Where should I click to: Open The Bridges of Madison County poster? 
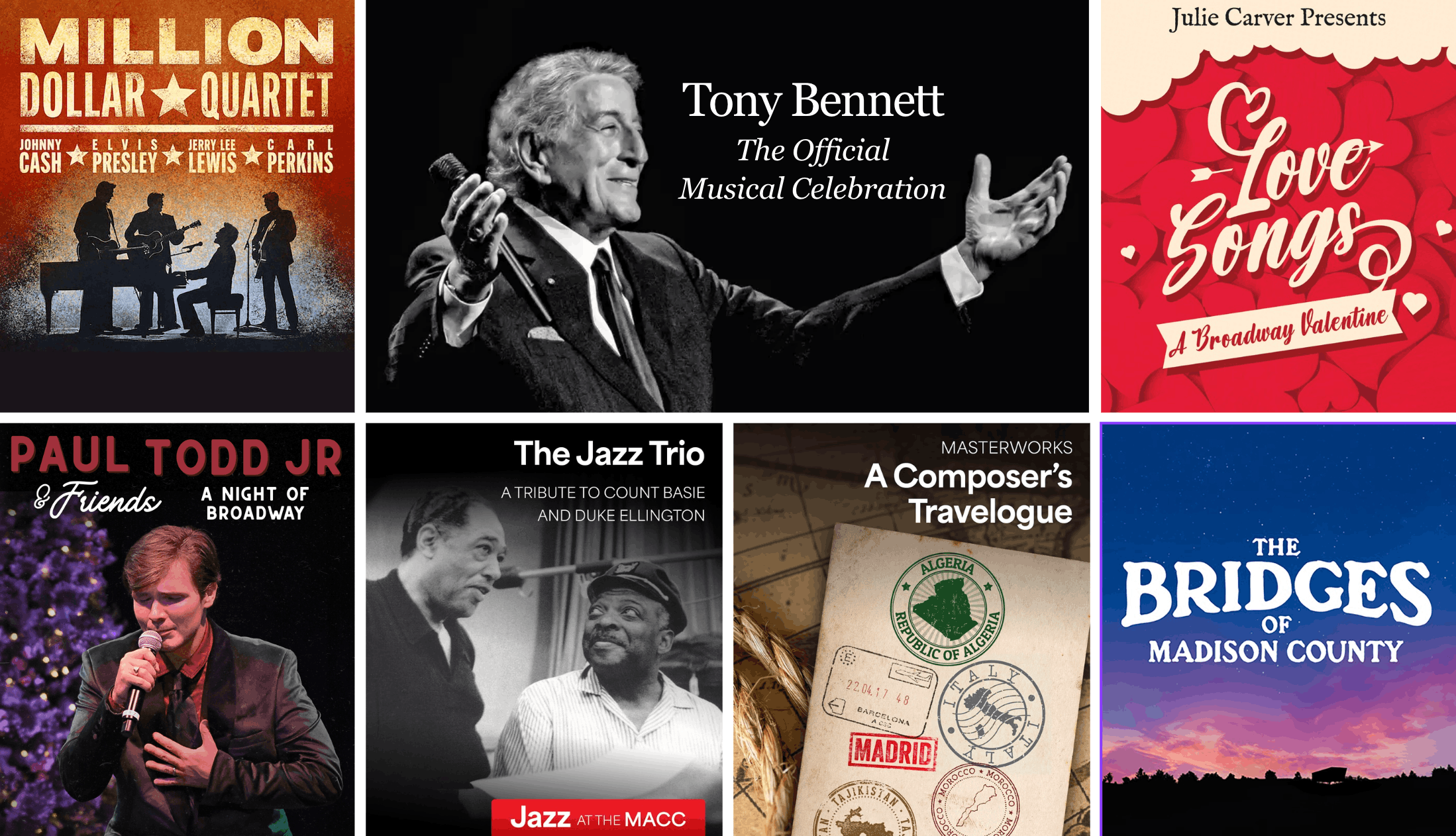point(1278,629)
